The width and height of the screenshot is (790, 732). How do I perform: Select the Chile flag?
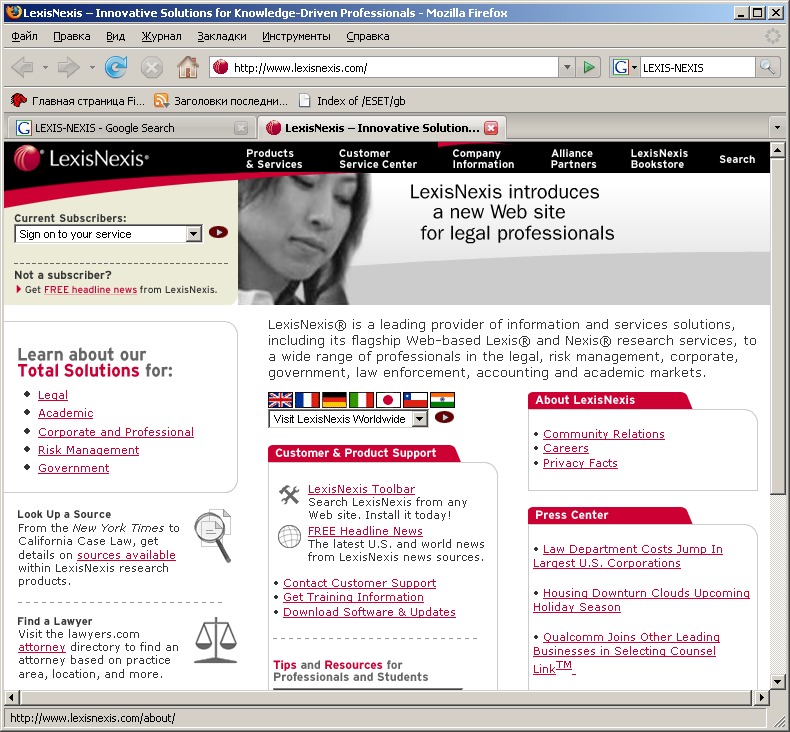(415, 400)
